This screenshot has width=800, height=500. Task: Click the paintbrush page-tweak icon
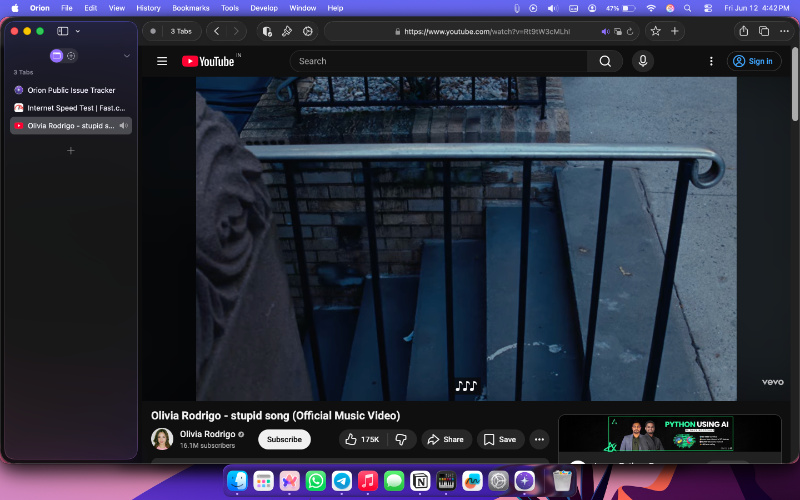(x=287, y=31)
